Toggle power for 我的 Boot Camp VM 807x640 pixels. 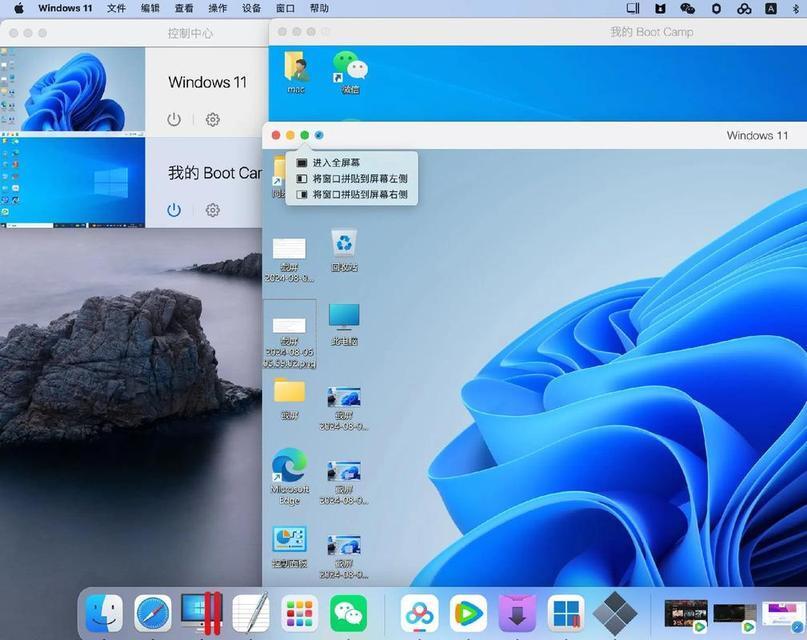coord(174,210)
